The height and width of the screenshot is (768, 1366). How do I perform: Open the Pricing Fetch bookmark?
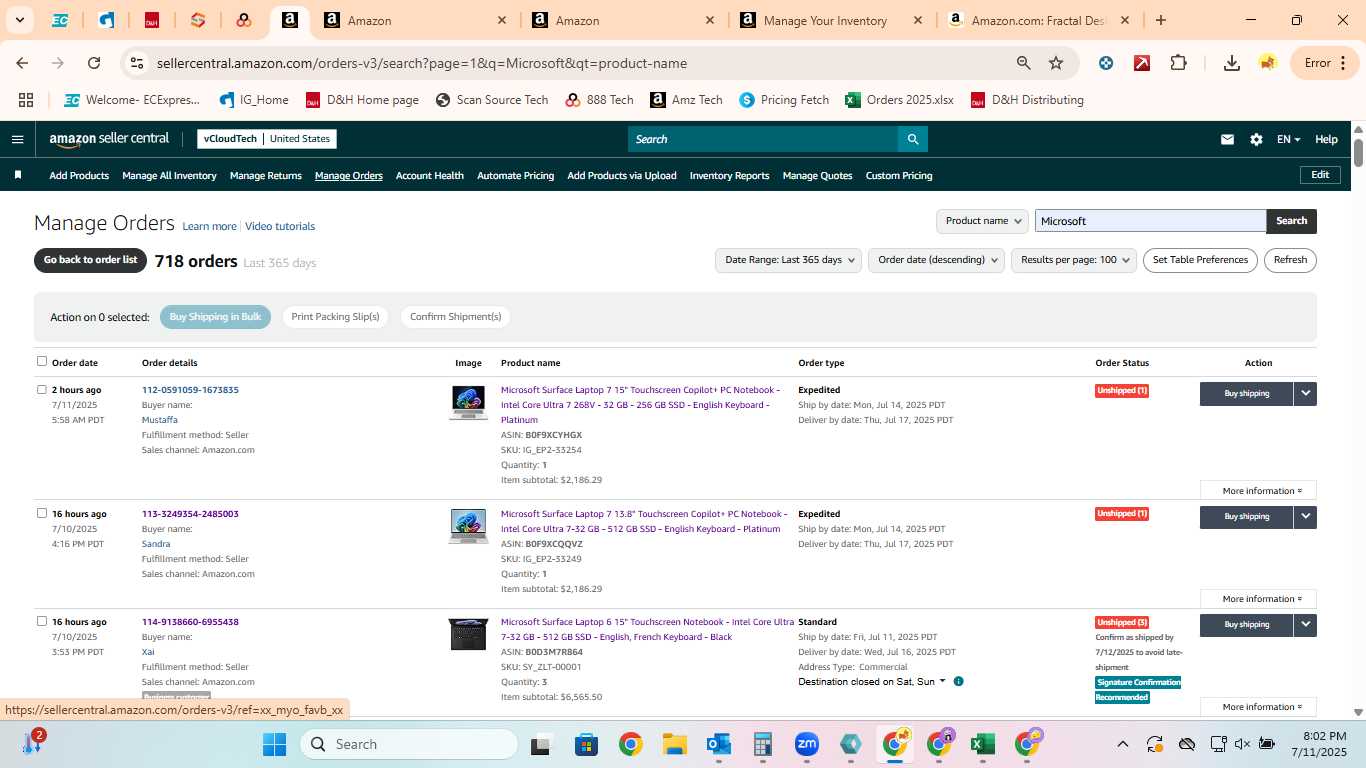point(784,100)
